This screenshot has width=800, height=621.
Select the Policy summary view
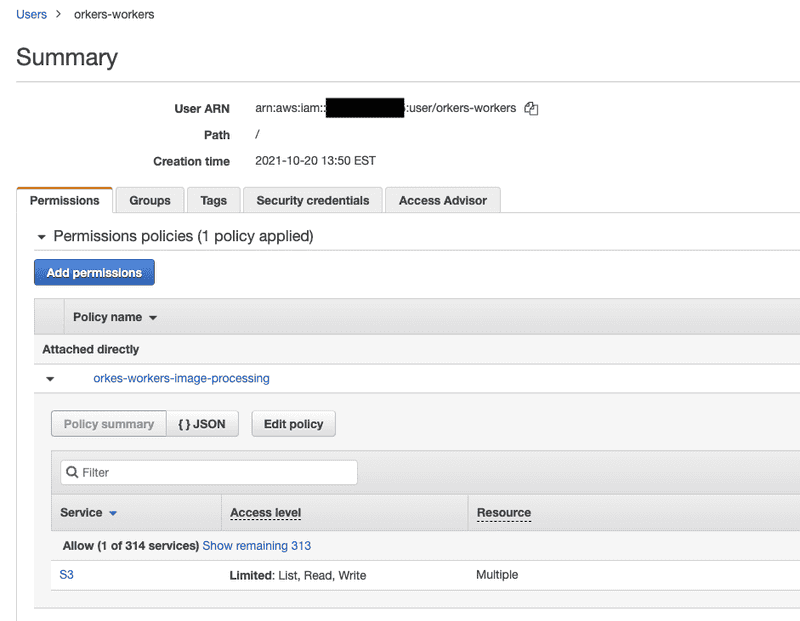(x=109, y=424)
